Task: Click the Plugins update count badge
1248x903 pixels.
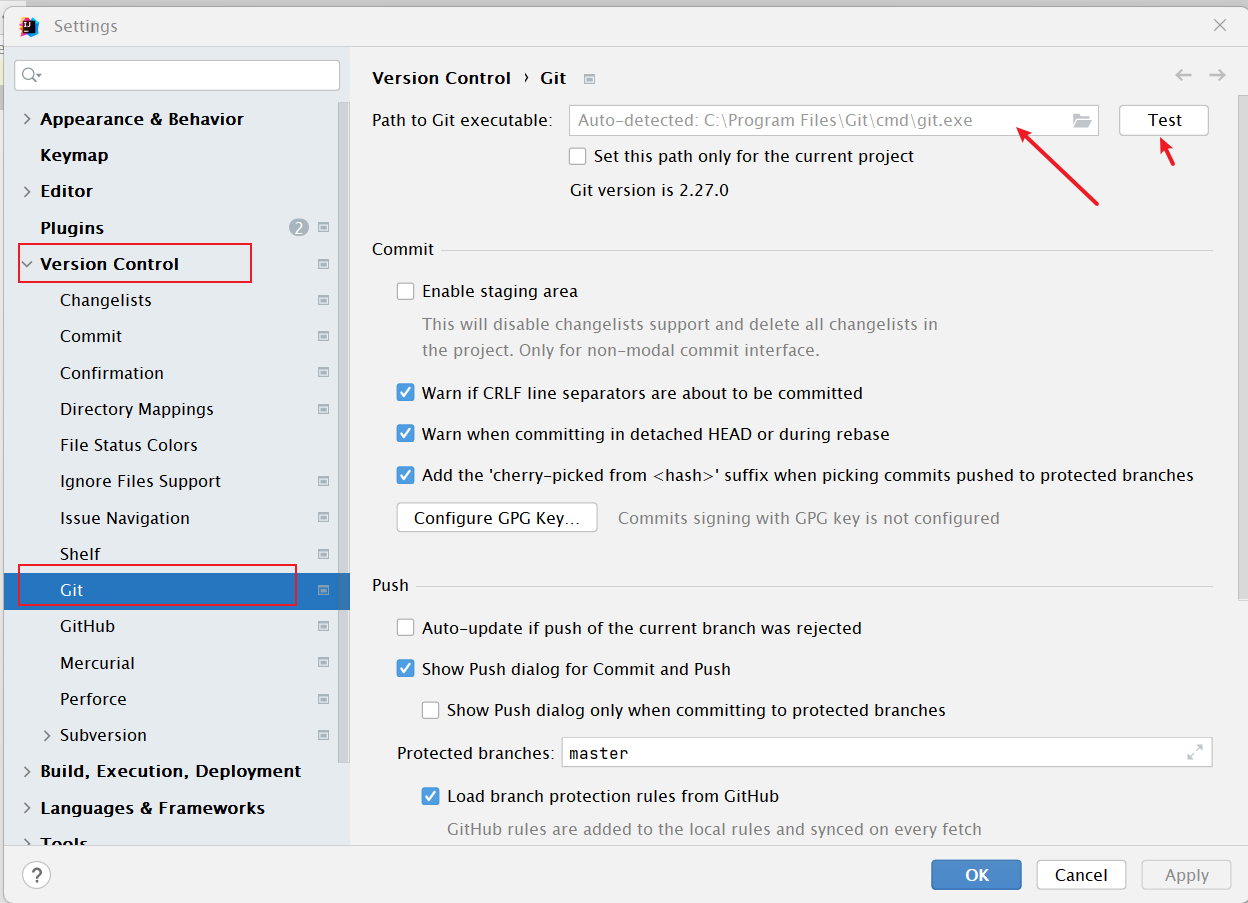Action: point(299,227)
